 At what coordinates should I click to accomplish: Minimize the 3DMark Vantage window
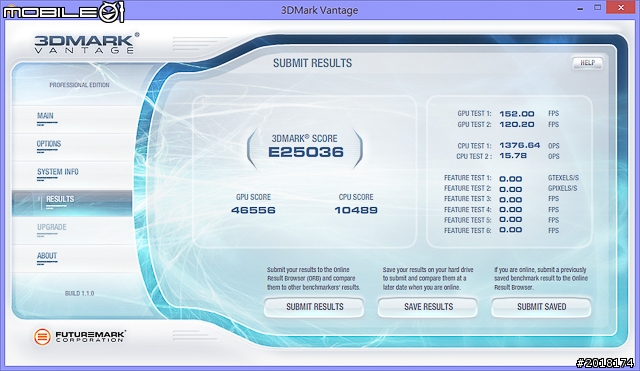point(580,8)
